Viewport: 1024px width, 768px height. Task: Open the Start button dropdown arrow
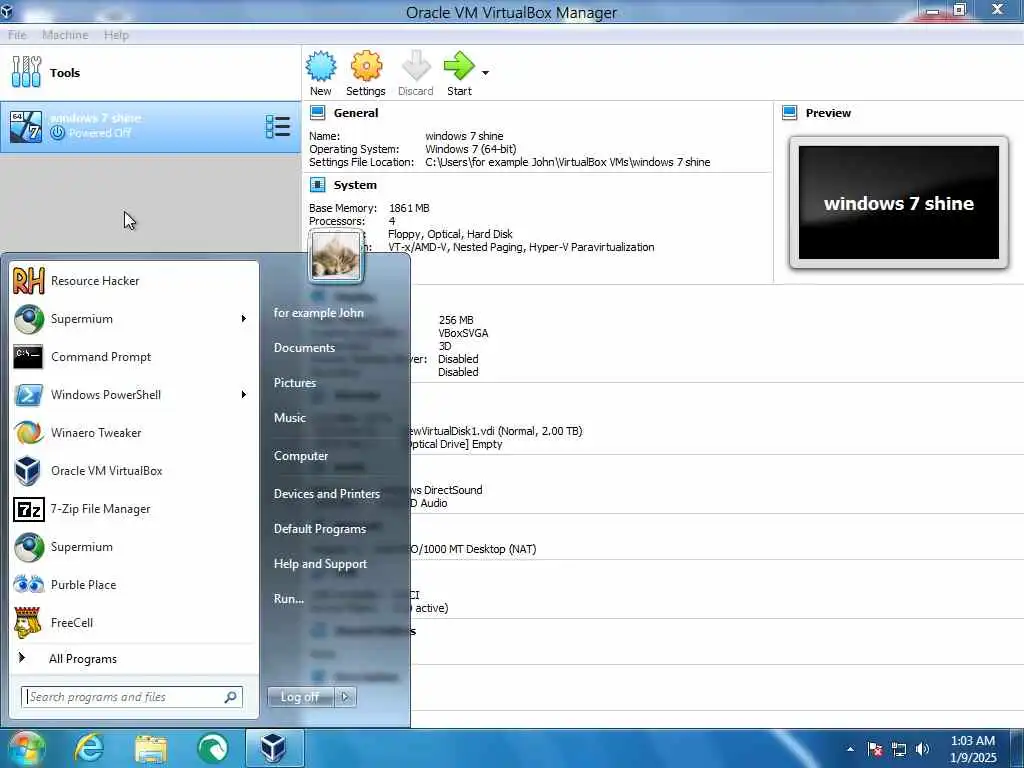coord(485,72)
